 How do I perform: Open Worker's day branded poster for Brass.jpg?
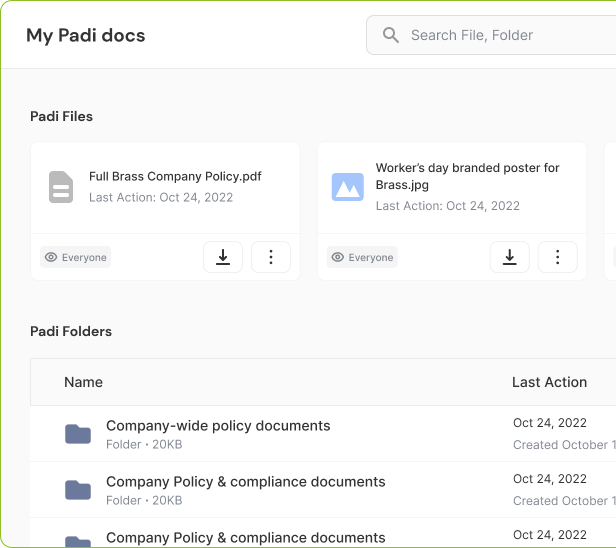467,176
